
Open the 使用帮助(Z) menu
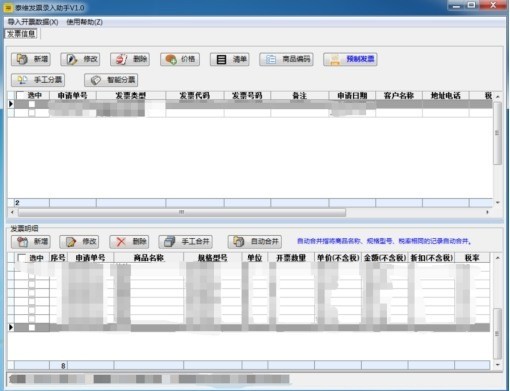(x=84, y=22)
